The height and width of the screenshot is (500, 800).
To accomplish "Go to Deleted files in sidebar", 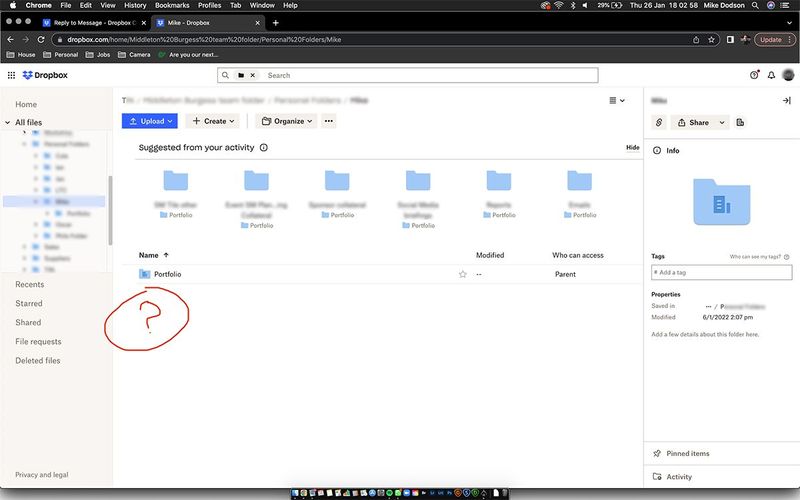I will 37,361.
